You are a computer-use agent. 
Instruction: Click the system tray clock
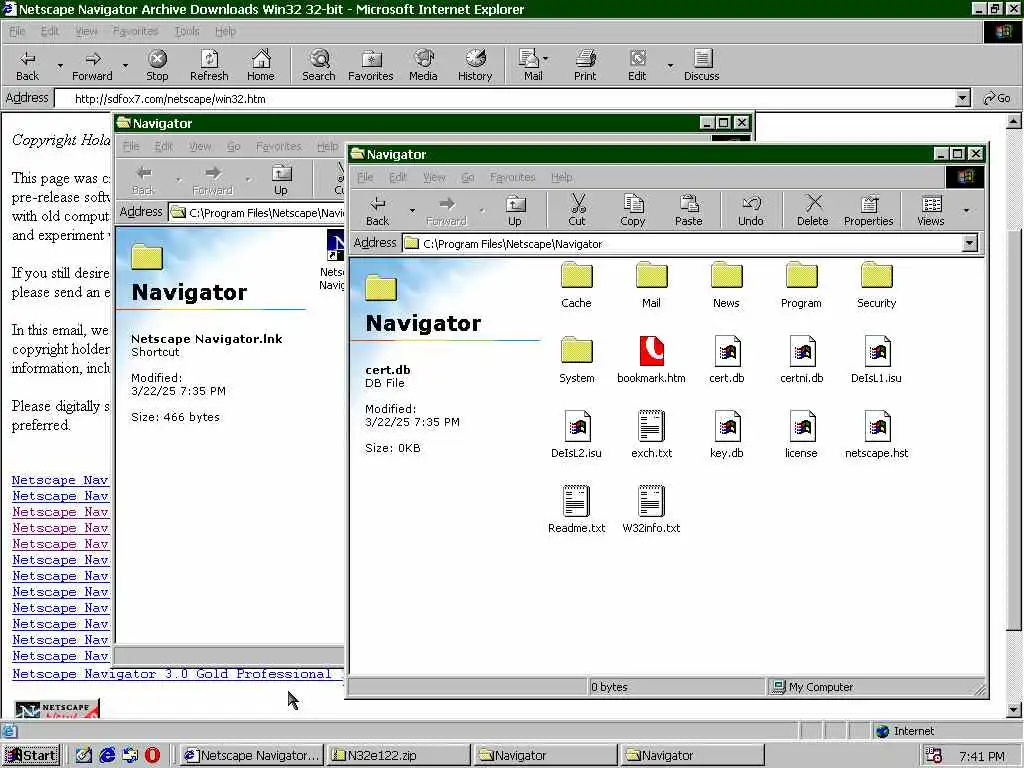tap(982, 756)
